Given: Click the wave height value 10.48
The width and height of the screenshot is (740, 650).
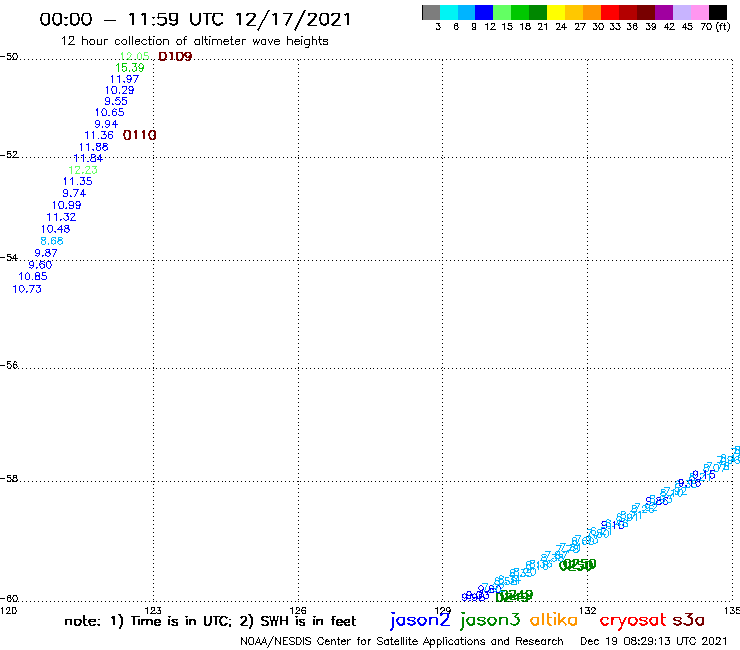Looking at the screenshot, I should 56,229.
